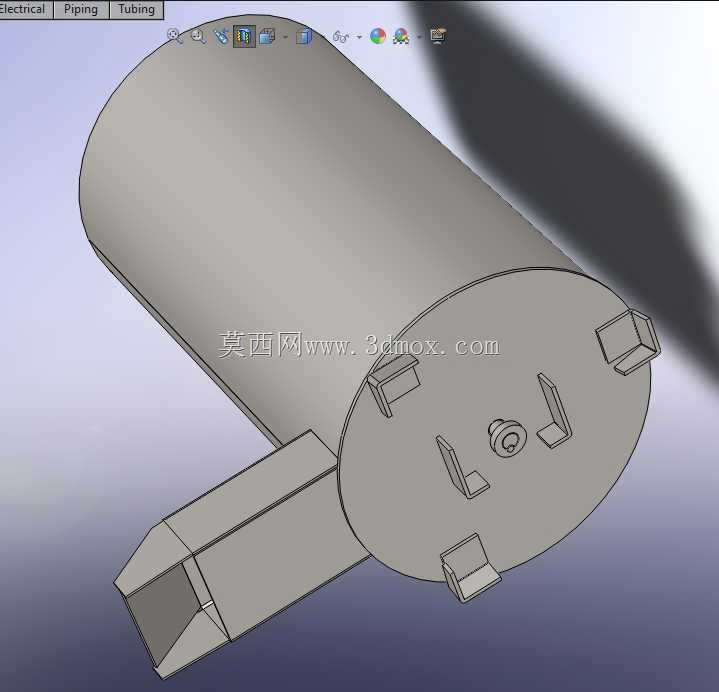The height and width of the screenshot is (692, 719).
Task: Select the Zoom to Area tool
Action: point(198,36)
